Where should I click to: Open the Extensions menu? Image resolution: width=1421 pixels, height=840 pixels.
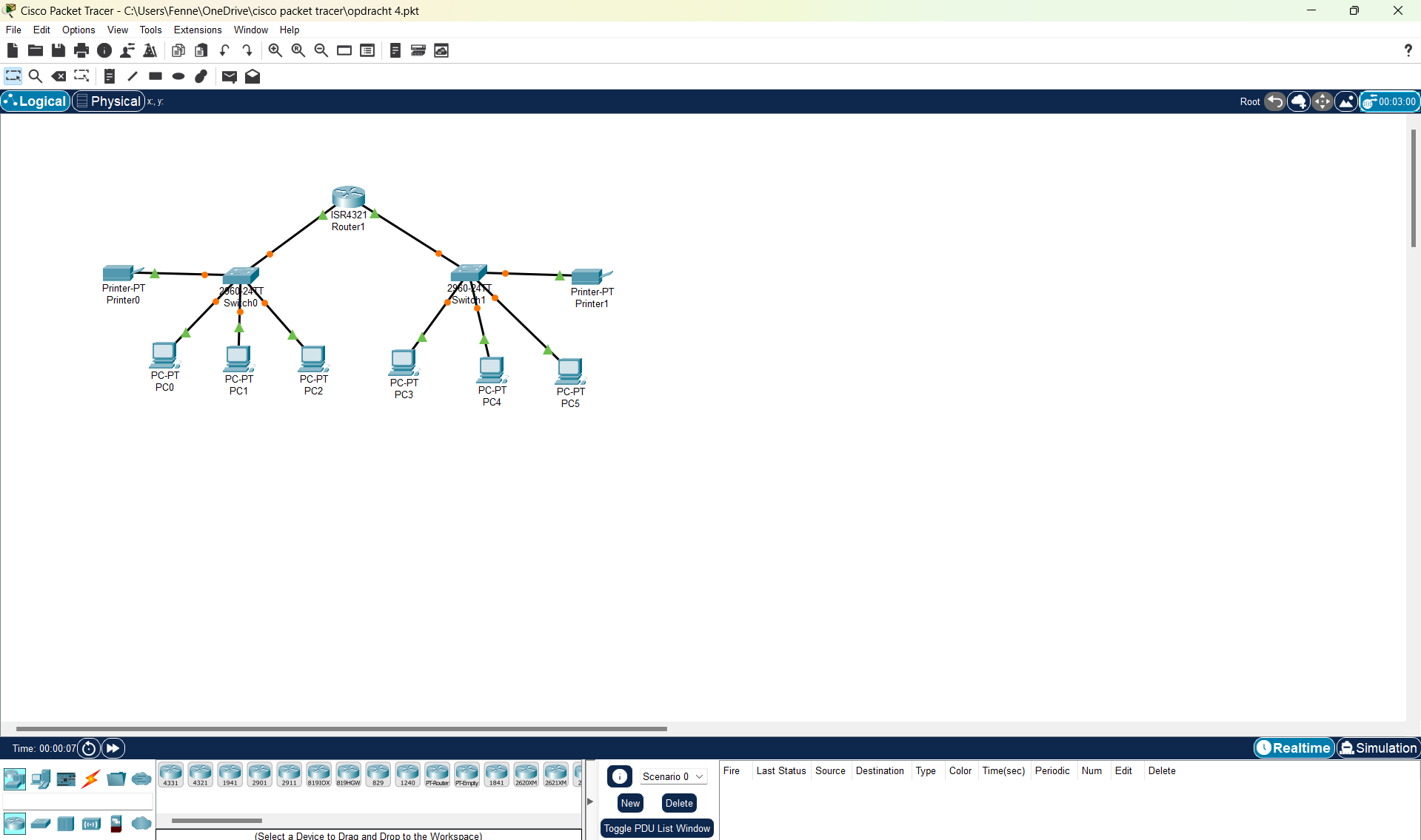pyautogui.click(x=197, y=30)
